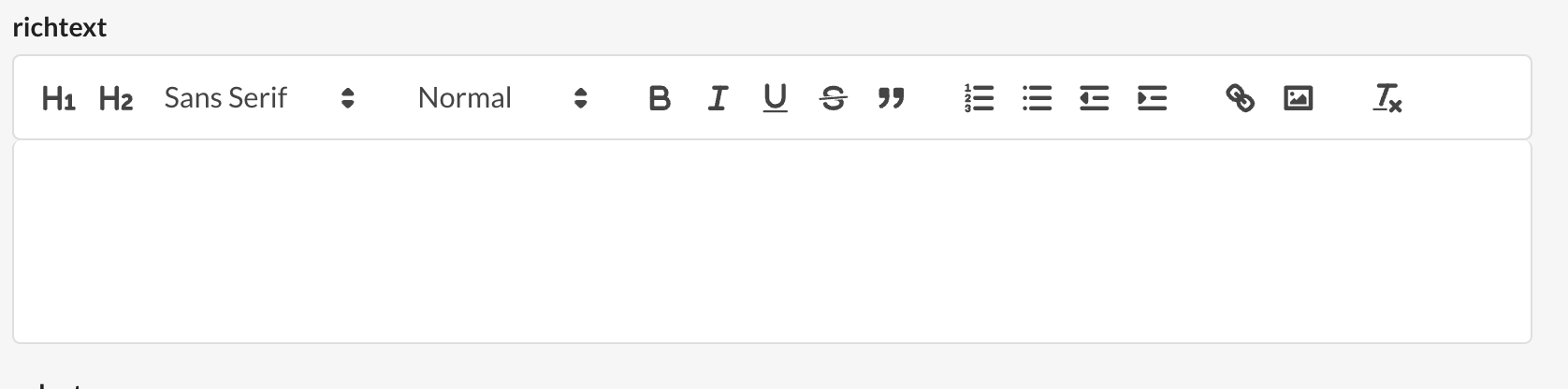Toggle italic formatting
This screenshot has width=1568, height=389.
(x=718, y=98)
